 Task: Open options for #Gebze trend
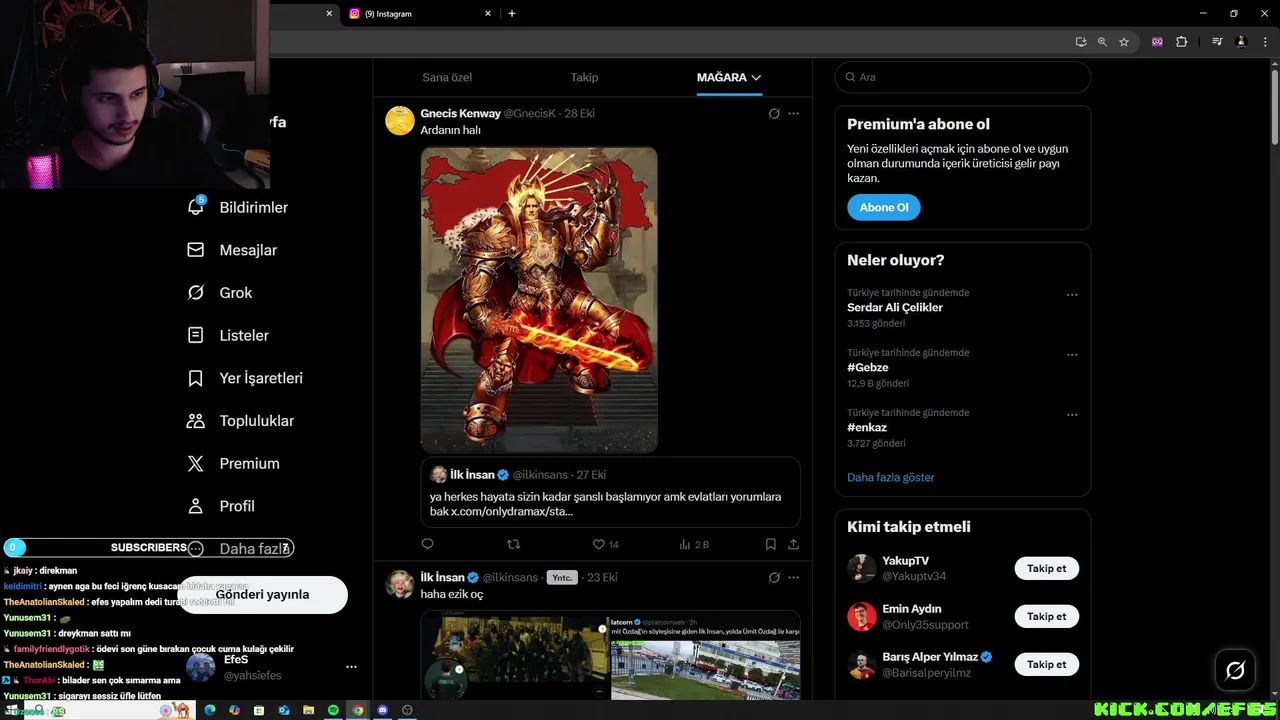[1072, 355]
